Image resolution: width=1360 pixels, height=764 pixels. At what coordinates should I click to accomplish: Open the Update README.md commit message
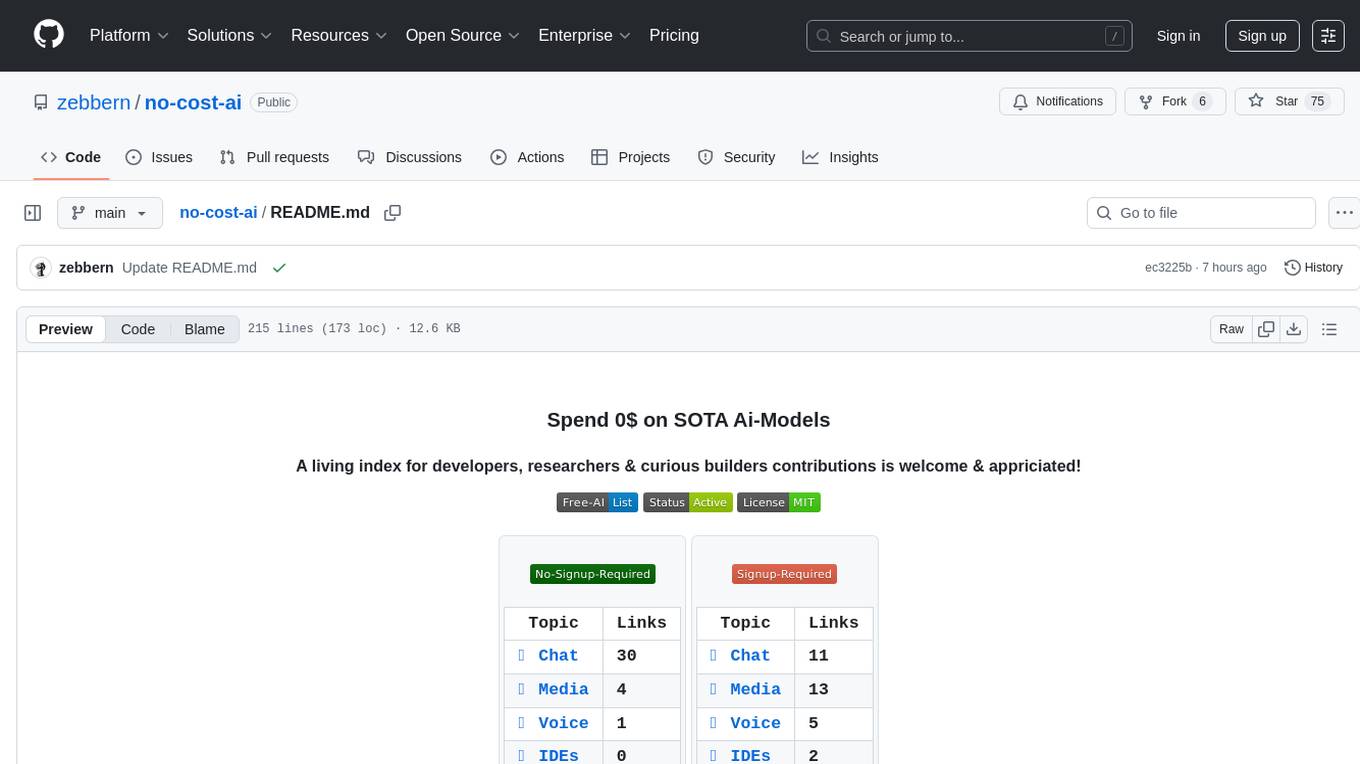[x=189, y=268]
